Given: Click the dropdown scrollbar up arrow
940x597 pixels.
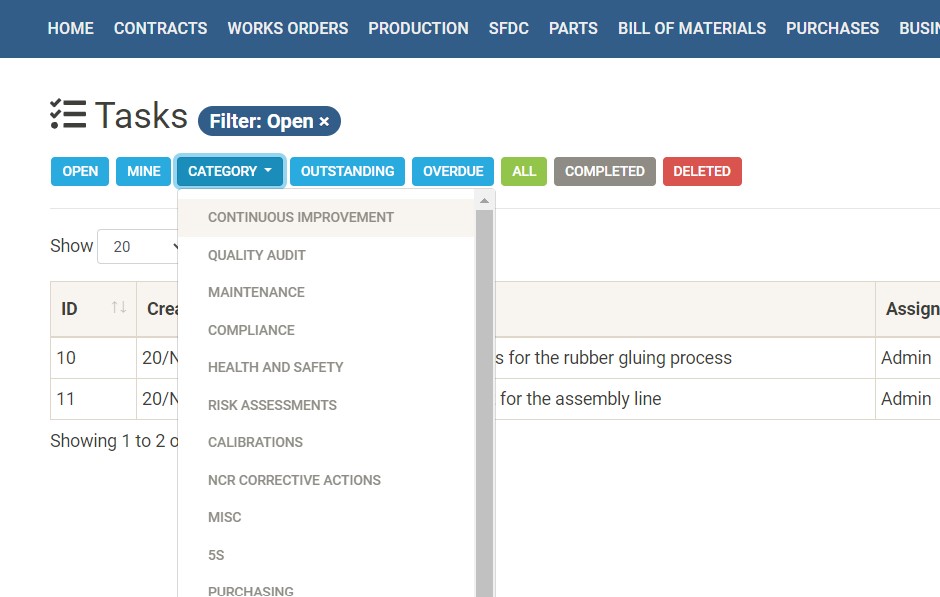Looking at the screenshot, I should pyautogui.click(x=485, y=201).
